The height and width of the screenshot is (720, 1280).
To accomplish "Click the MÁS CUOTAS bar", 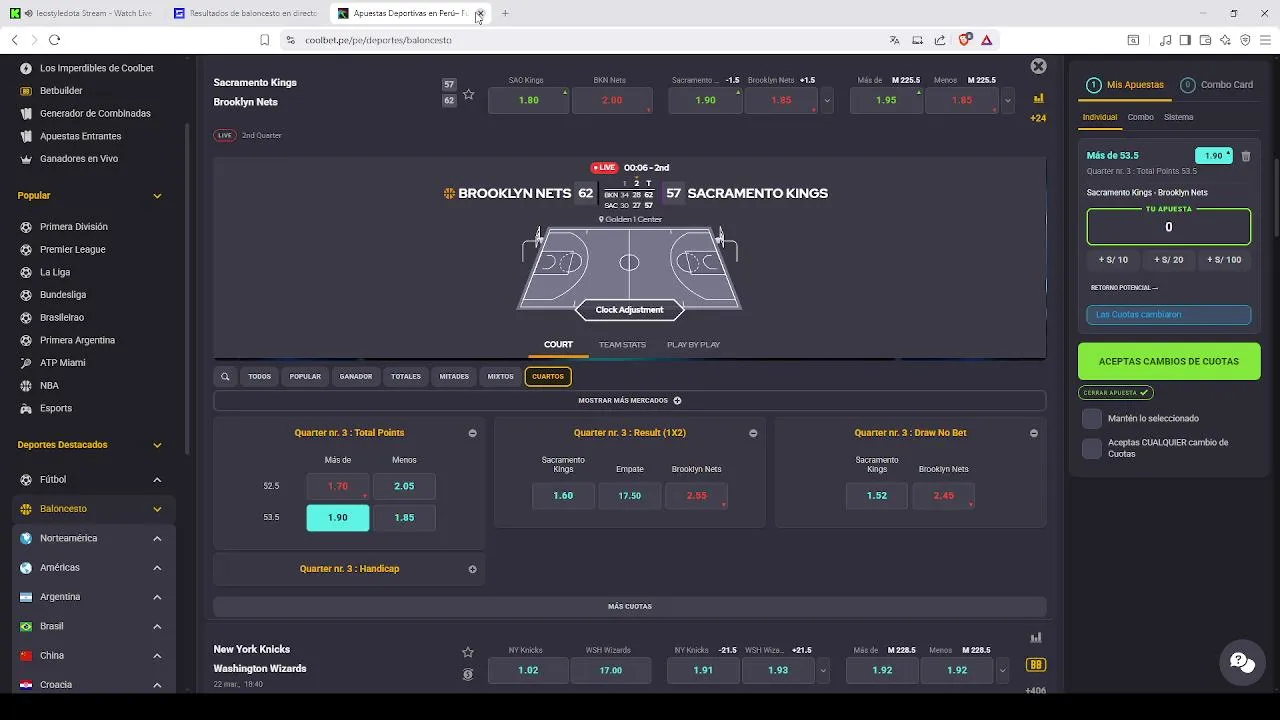I will pos(629,606).
